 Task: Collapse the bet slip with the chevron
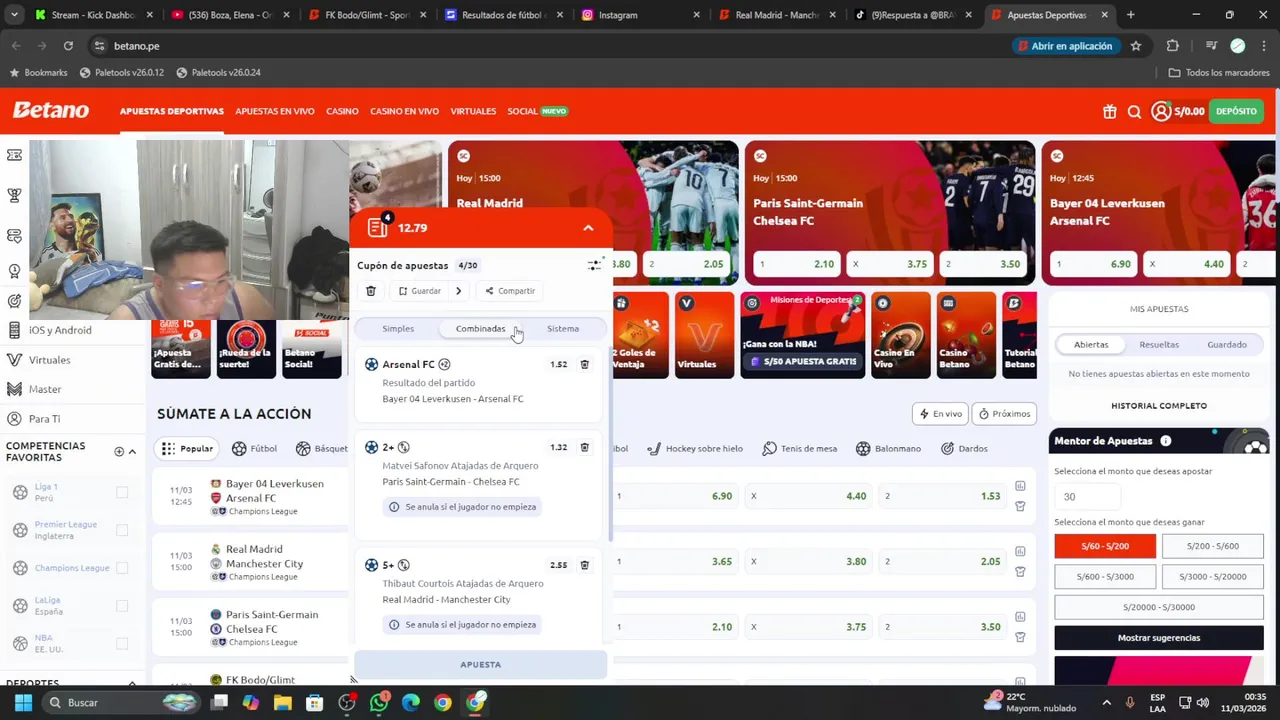[x=588, y=228]
